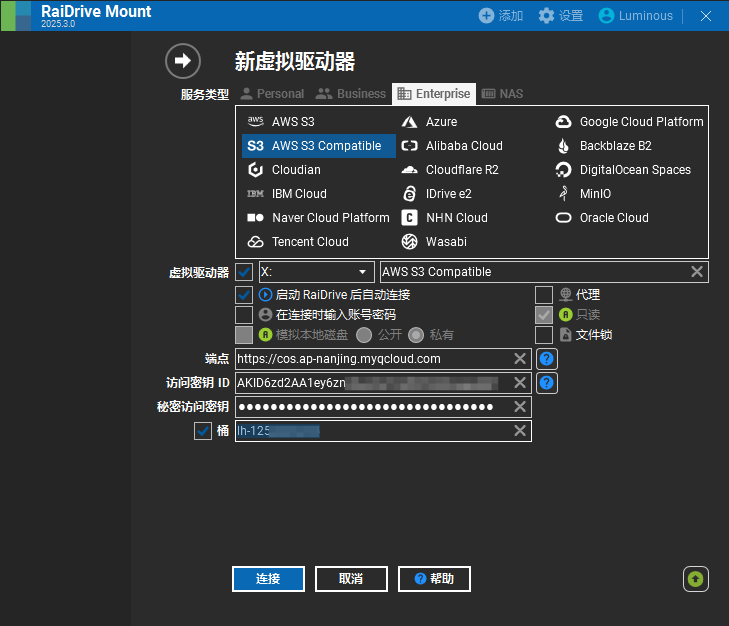Viewport: 729px width, 626px height.
Task: Enable entering credentials at connect time
Action: click(244, 315)
